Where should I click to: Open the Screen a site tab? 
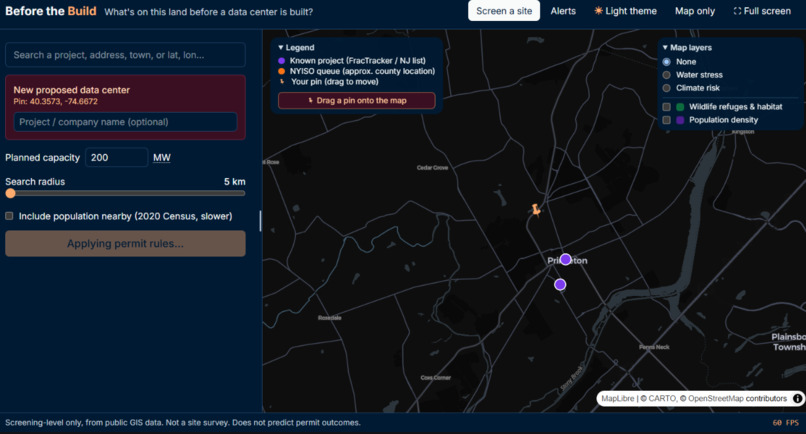point(504,11)
